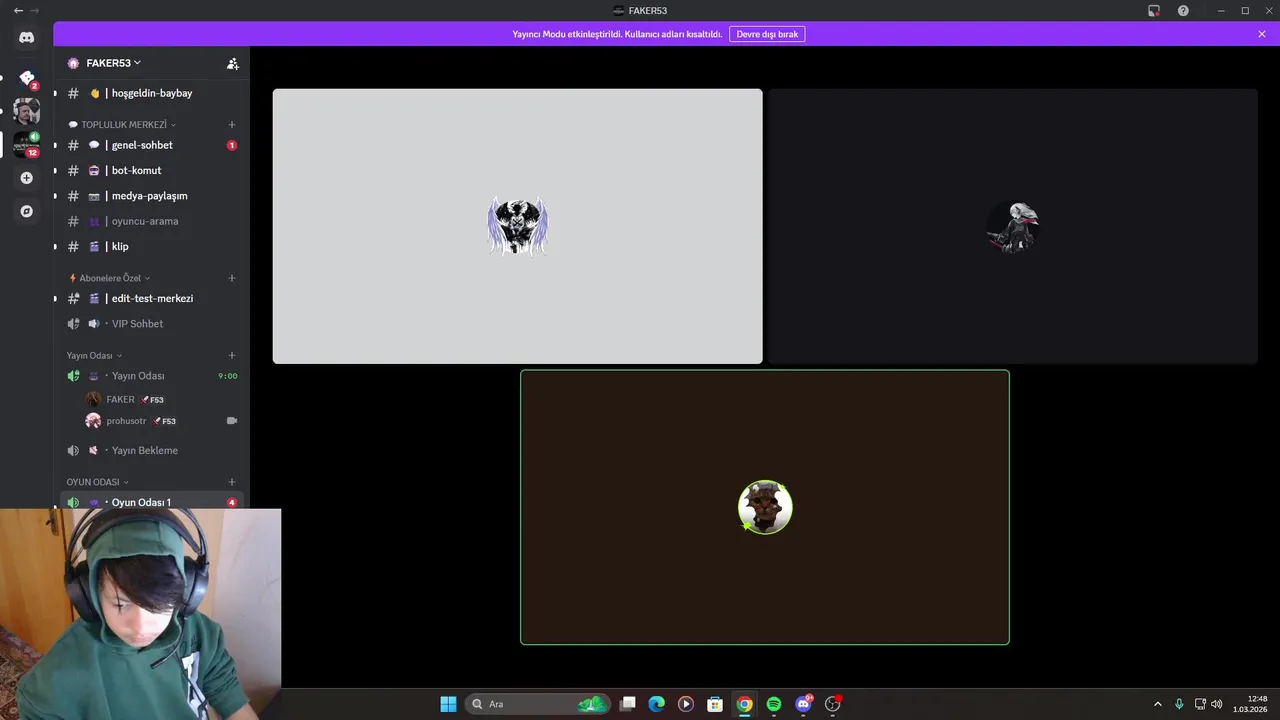Click the Devre dışı bırak button
The height and width of the screenshot is (720, 1280).
point(767,34)
